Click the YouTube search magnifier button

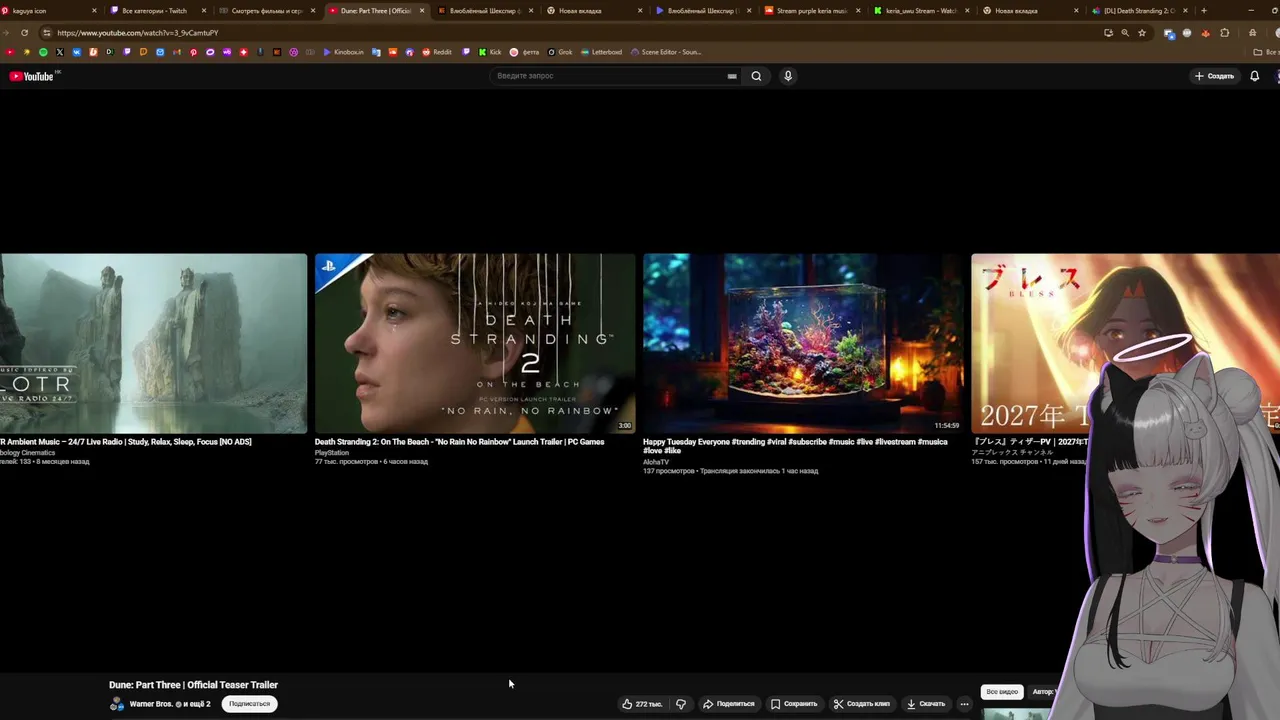(756, 76)
